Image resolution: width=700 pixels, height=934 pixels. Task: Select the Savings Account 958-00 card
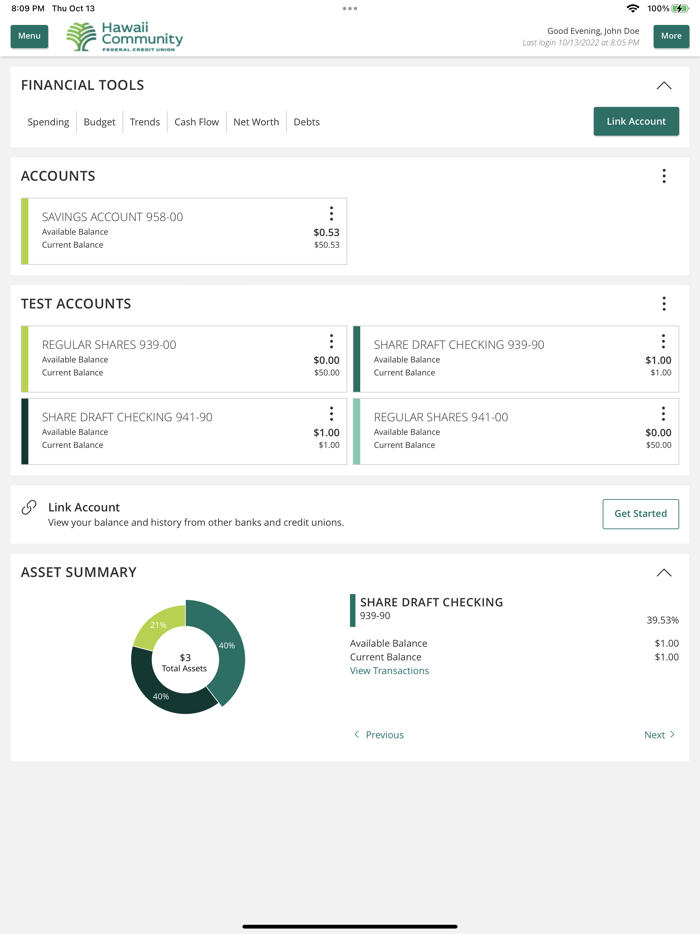pos(184,231)
